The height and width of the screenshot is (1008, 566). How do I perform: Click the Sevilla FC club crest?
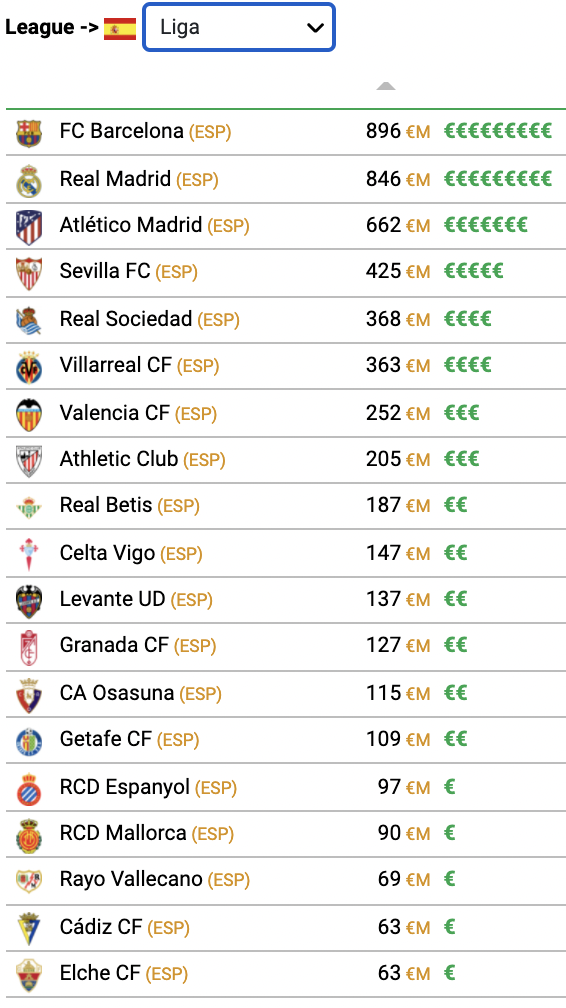tap(29, 273)
